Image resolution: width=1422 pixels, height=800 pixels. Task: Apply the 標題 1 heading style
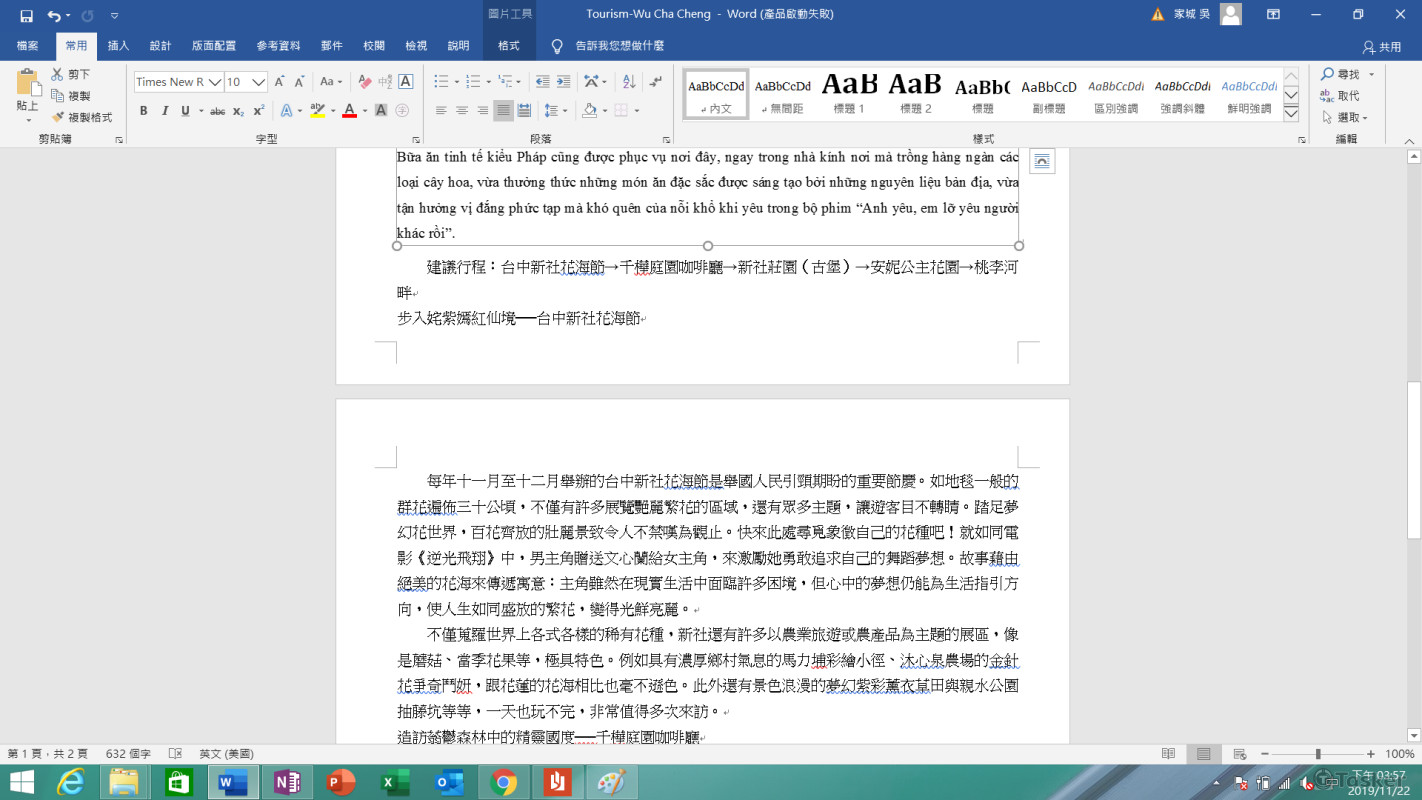tap(849, 94)
